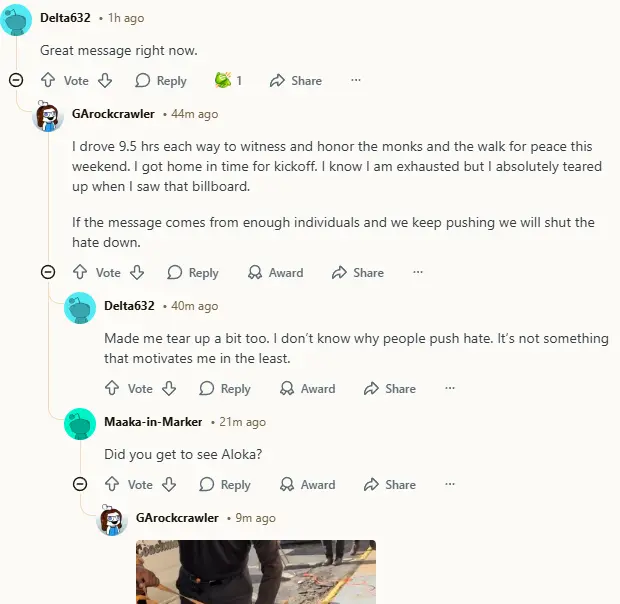The image size is (620, 604).
Task: Reply to Maaka-in-Marker's 'Did you get to see Aloka?' comment
Action: [x=225, y=485]
